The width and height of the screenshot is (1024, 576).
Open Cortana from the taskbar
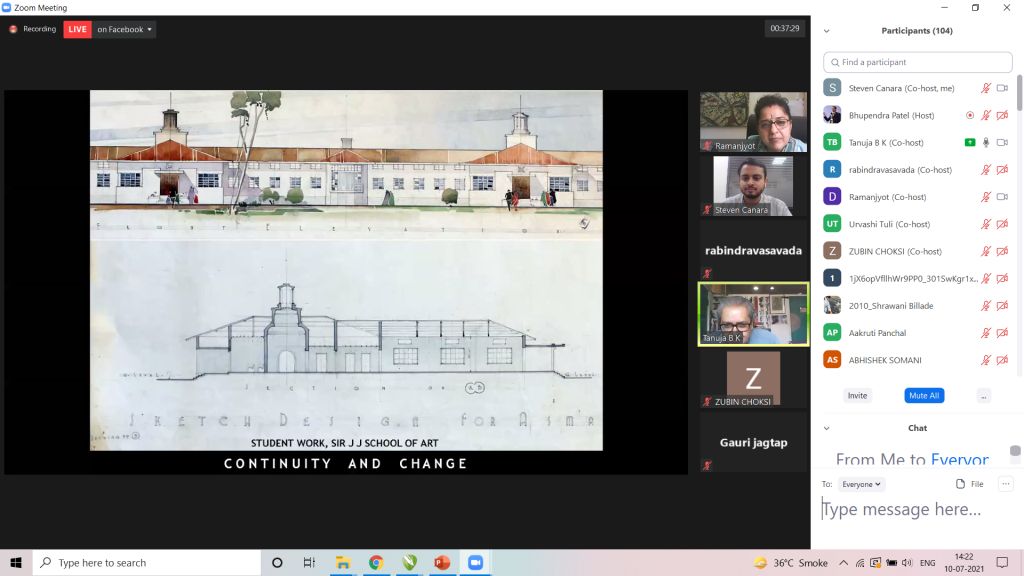(x=277, y=562)
